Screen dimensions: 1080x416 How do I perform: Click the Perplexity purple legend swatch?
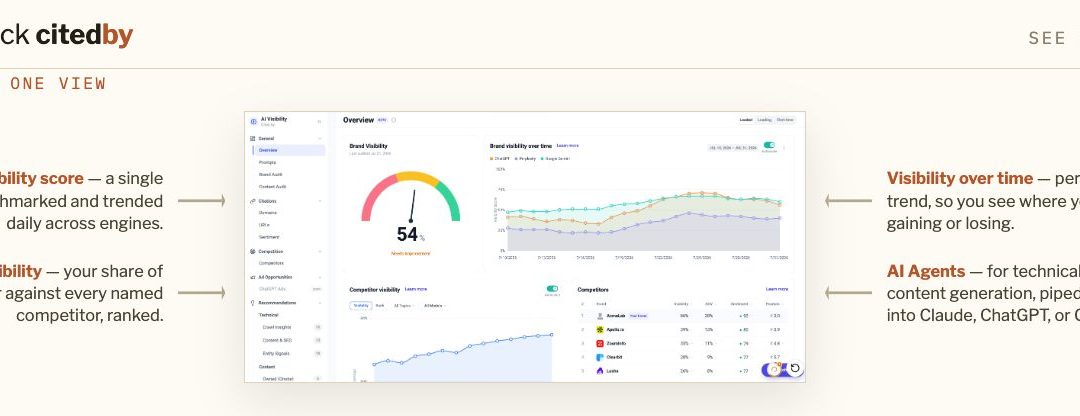516,158
